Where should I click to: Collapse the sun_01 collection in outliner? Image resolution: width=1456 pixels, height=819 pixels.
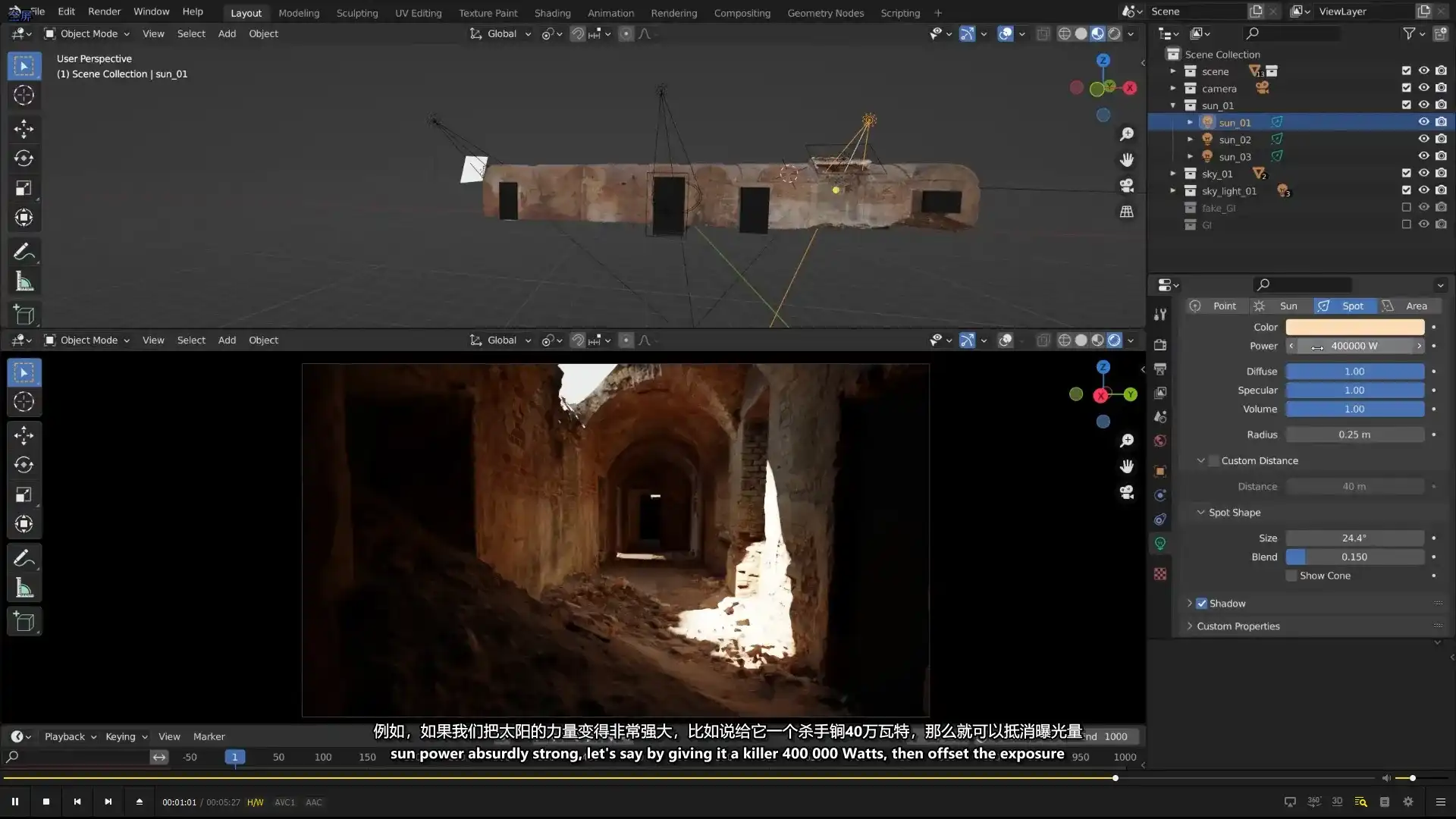[1173, 105]
